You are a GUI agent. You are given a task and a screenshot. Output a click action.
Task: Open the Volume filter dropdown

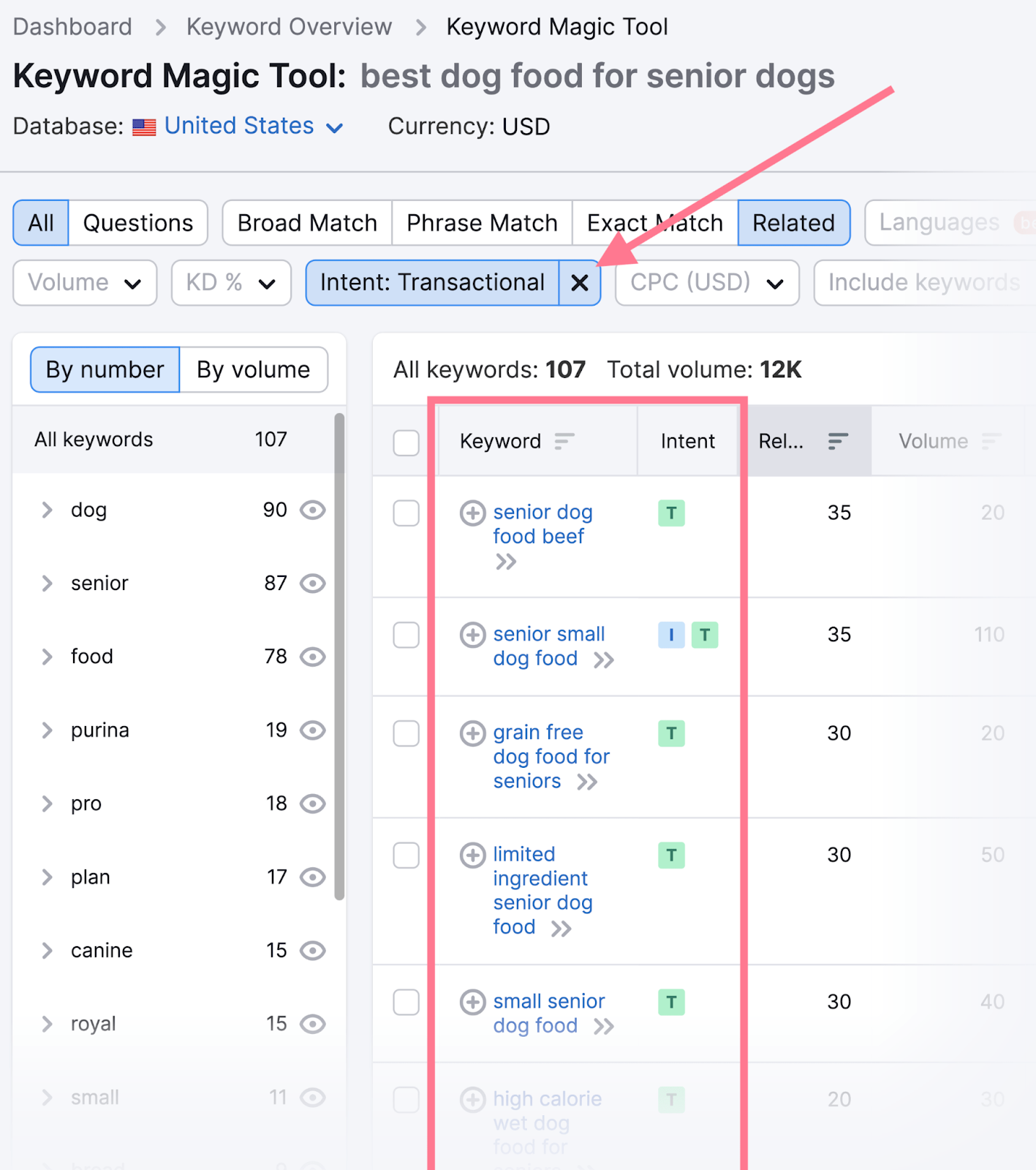85,283
